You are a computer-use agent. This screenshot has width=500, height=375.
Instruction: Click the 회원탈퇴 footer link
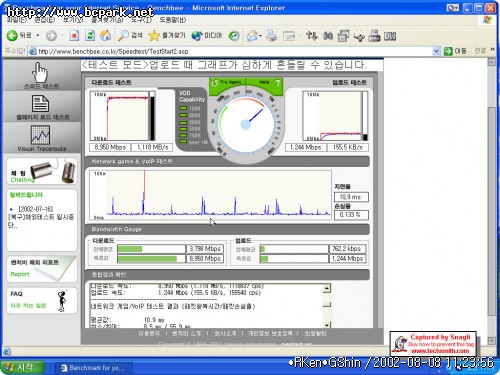click(x=316, y=333)
